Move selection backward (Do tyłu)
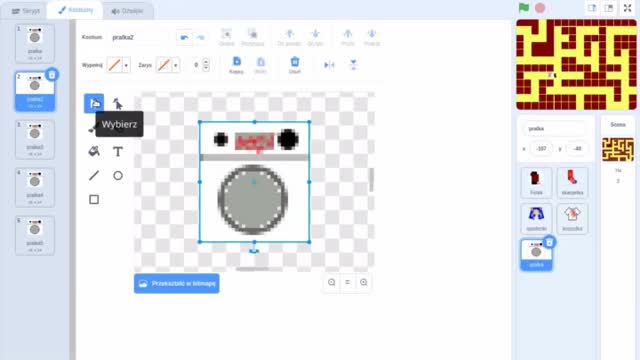Image resolution: width=640 pixels, height=360 pixels. pyautogui.click(x=315, y=37)
